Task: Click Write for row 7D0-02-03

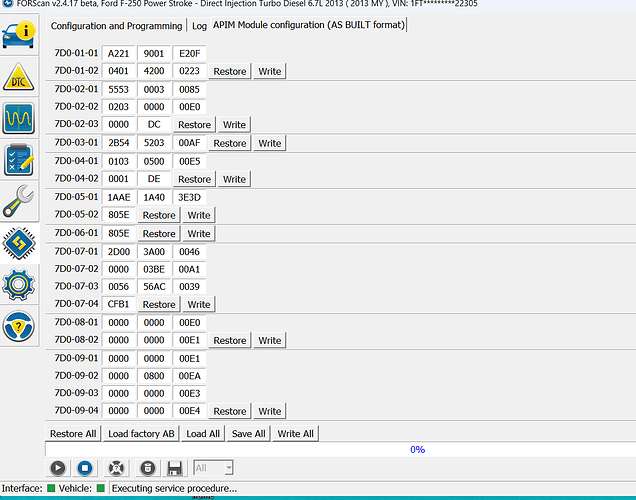Action: [234, 124]
